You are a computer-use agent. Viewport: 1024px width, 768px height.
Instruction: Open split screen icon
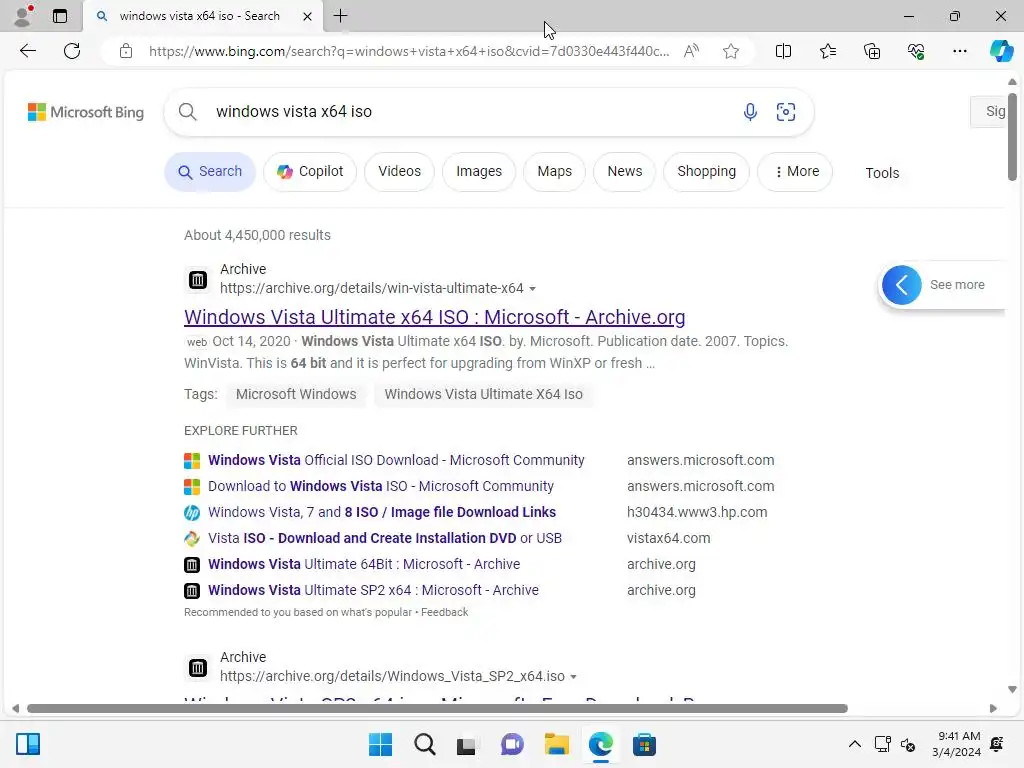pyautogui.click(x=783, y=51)
